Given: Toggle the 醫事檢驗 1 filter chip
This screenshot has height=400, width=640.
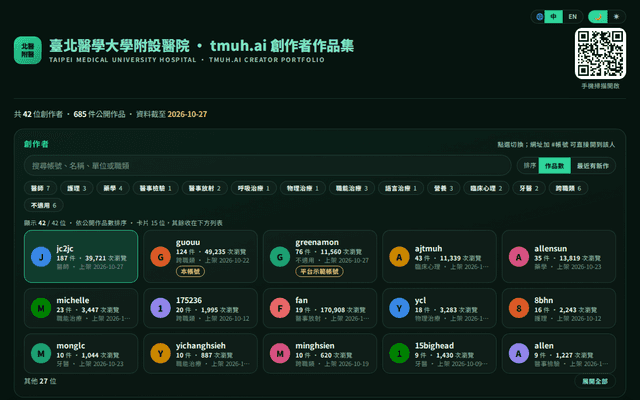Looking at the screenshot, I should click(x=156, y=188).
